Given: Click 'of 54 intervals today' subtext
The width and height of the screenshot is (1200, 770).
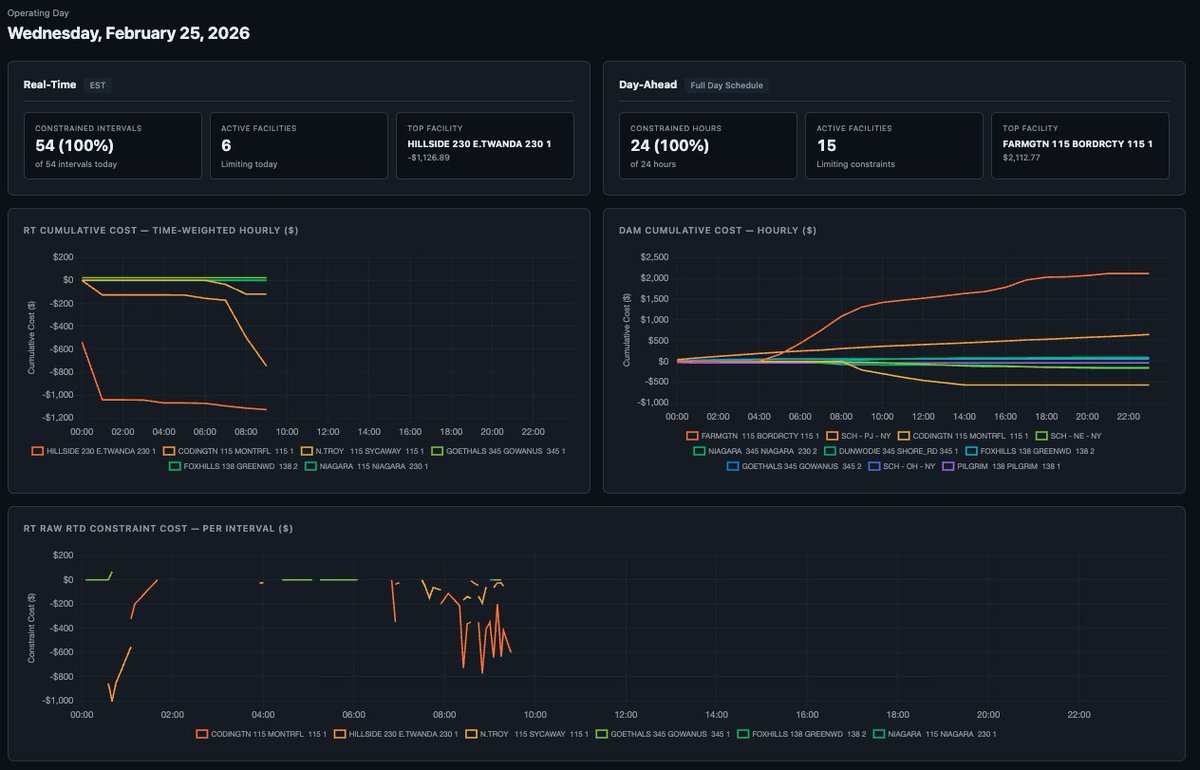Looking at the screenshot, I should pos(76,164).
